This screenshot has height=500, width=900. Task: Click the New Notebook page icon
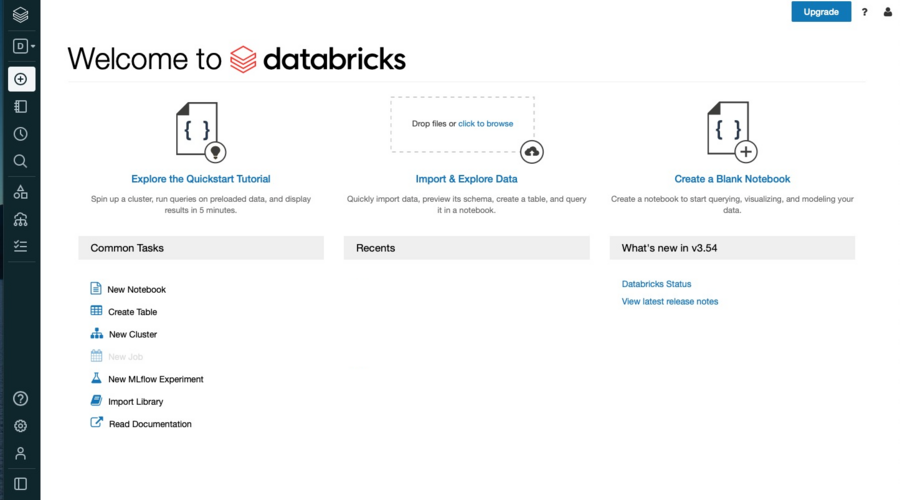96,288
